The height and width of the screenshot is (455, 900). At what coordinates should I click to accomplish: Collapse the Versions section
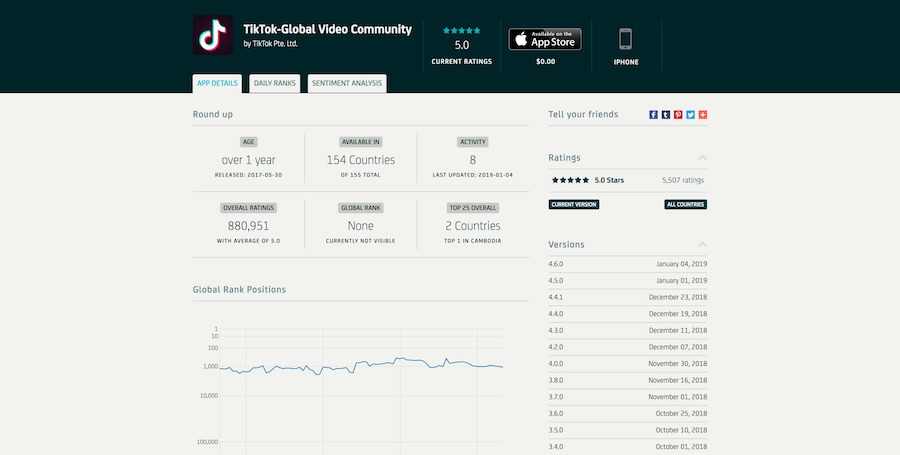[x=702, y=245]
